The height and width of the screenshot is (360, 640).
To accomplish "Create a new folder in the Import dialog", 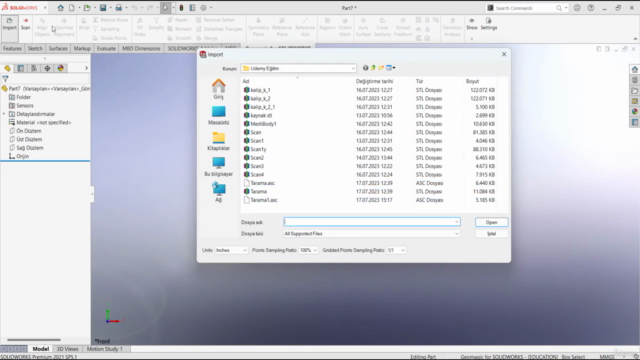I will tap(381, 68).
